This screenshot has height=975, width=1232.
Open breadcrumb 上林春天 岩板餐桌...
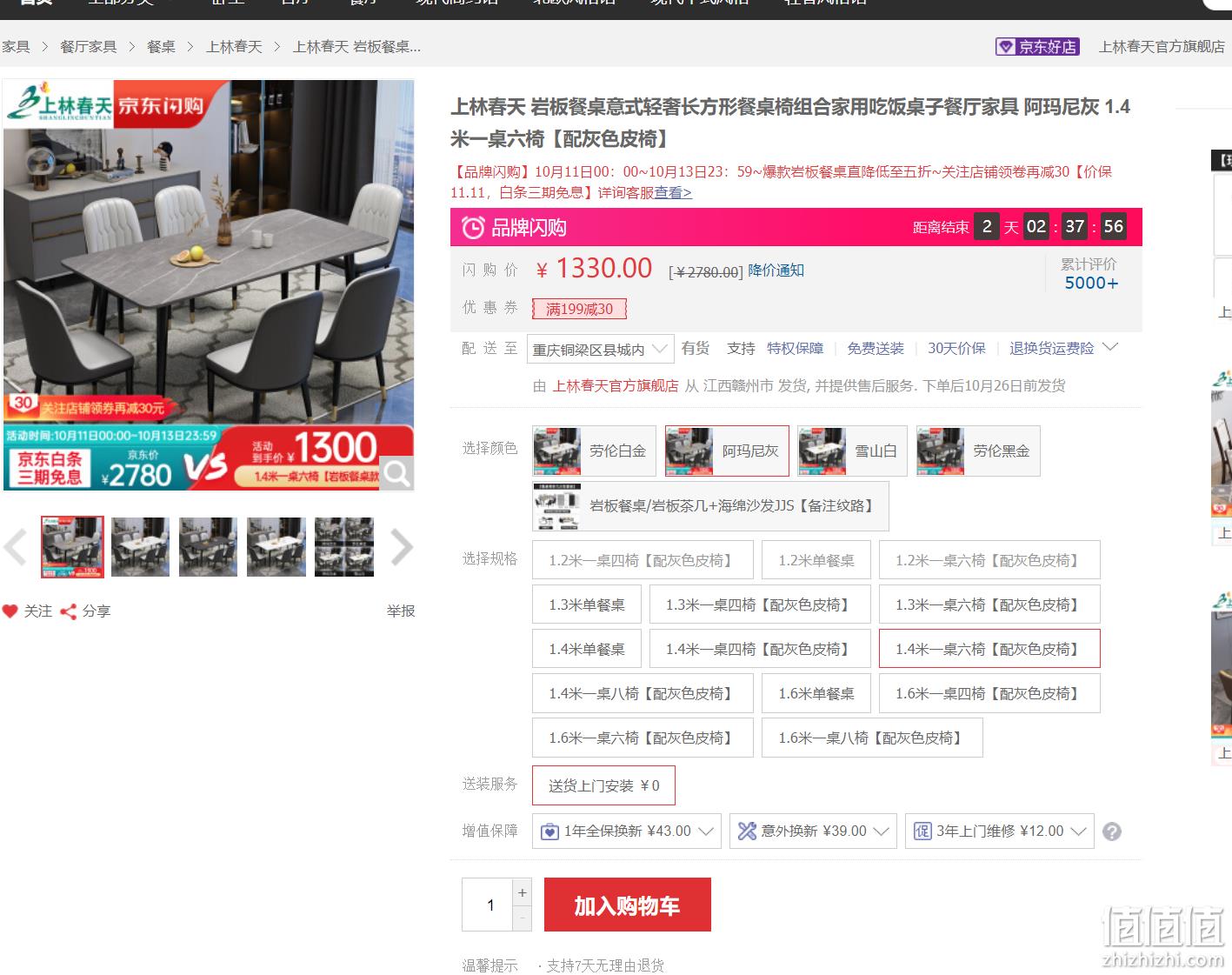coord(356,46)
